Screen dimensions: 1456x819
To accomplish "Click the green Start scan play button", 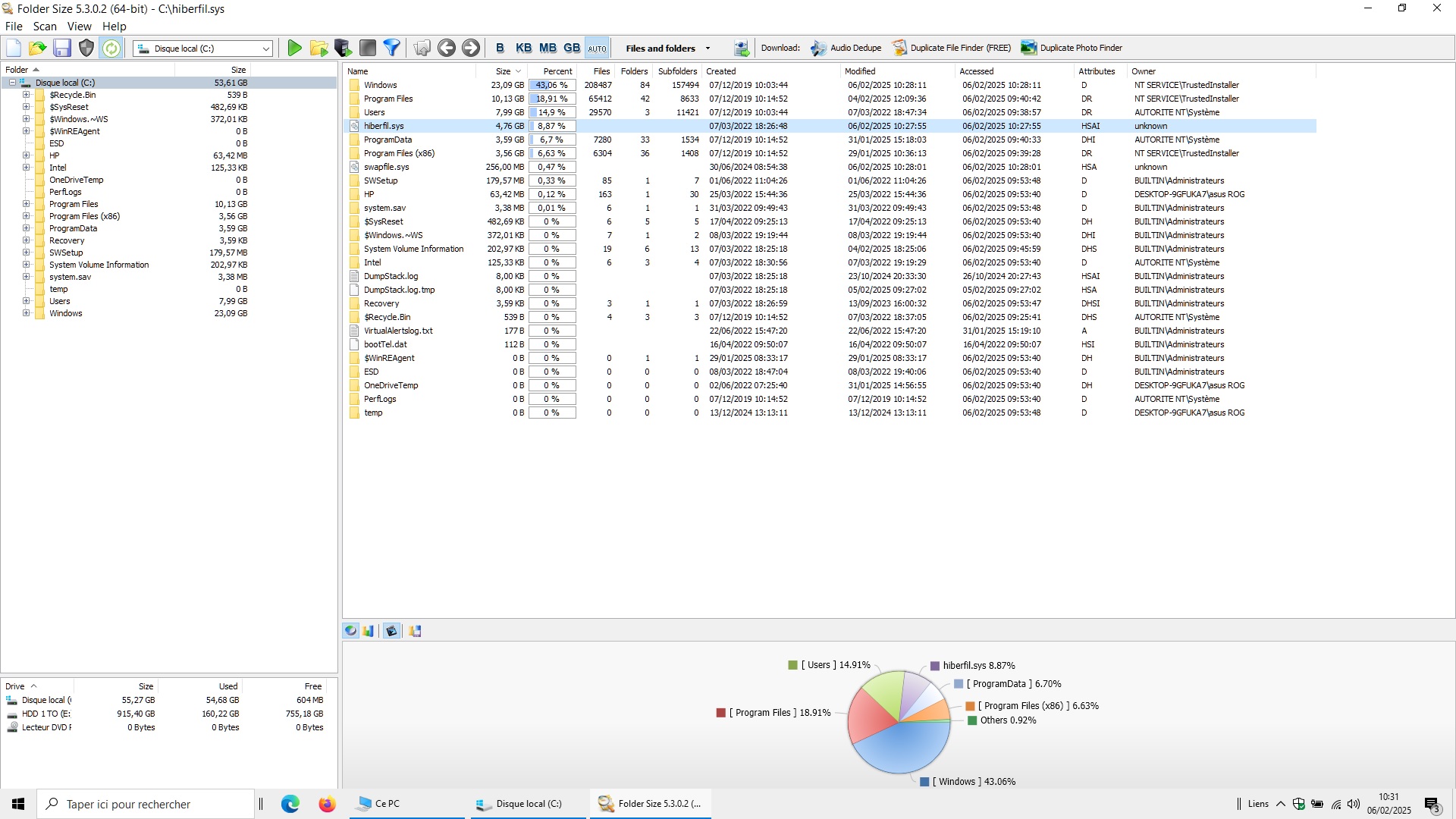I will pos(294,49).
